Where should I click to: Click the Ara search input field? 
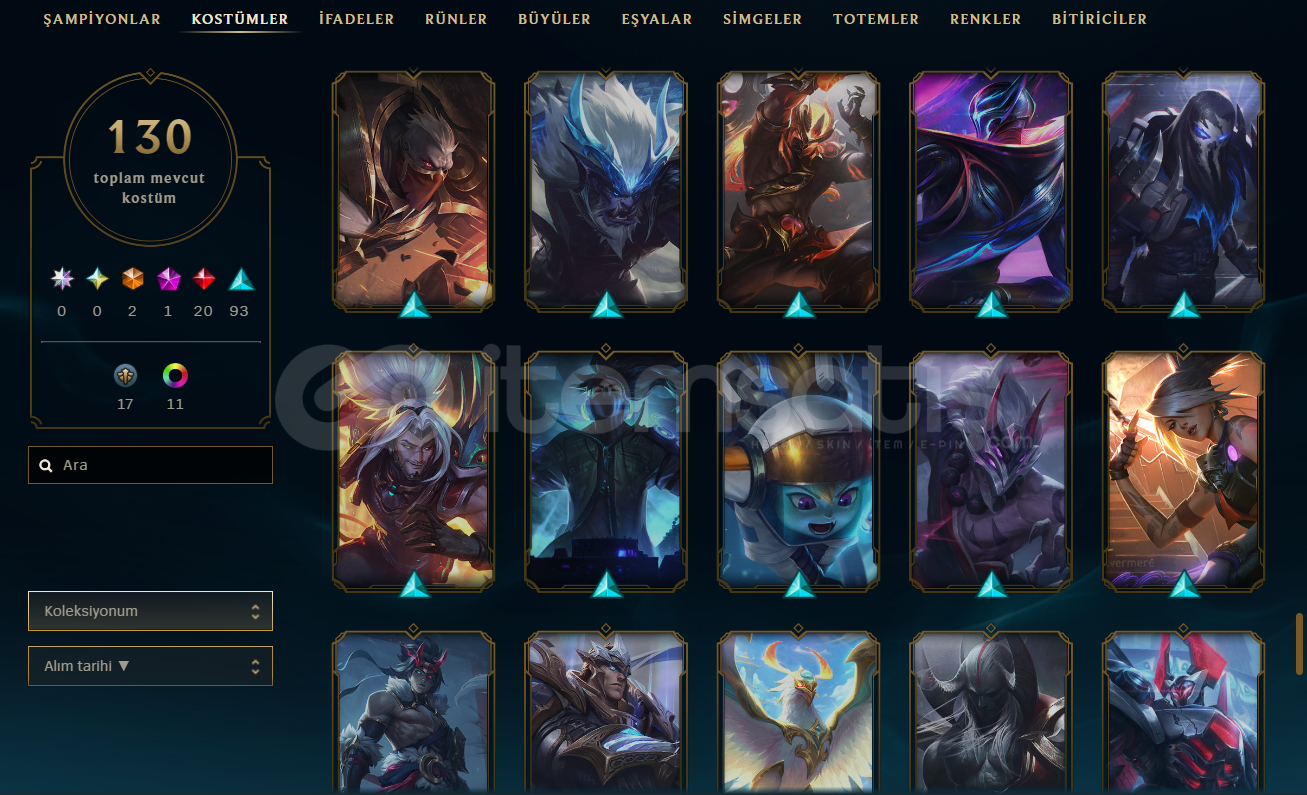coord(150,465)
